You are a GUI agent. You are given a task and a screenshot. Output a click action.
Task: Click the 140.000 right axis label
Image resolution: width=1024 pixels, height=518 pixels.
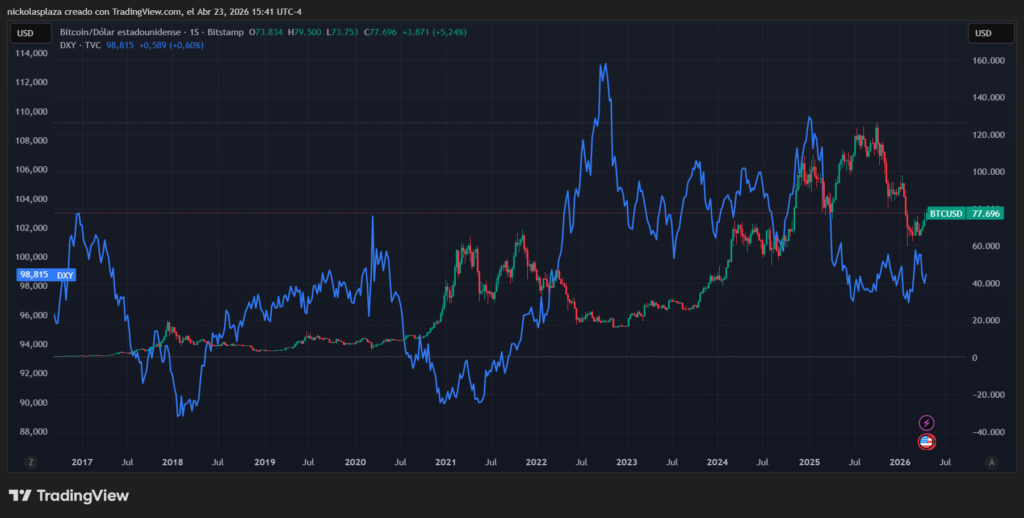[x=989, y=98]
